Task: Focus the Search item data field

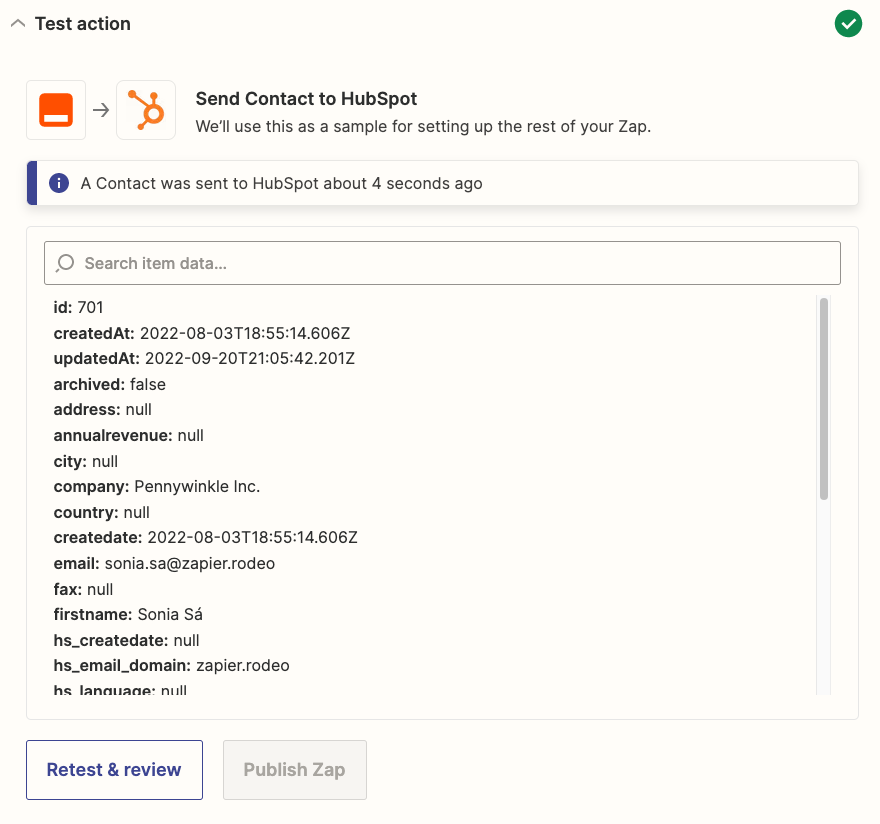Action: coord(442,263)
